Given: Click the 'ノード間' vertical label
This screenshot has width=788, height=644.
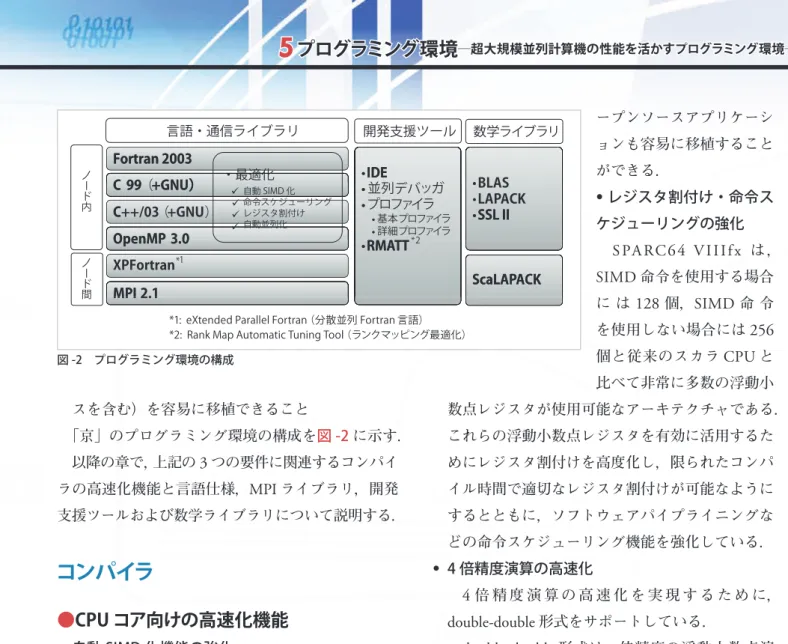Looking at the screenshot, I should point(86,279).
